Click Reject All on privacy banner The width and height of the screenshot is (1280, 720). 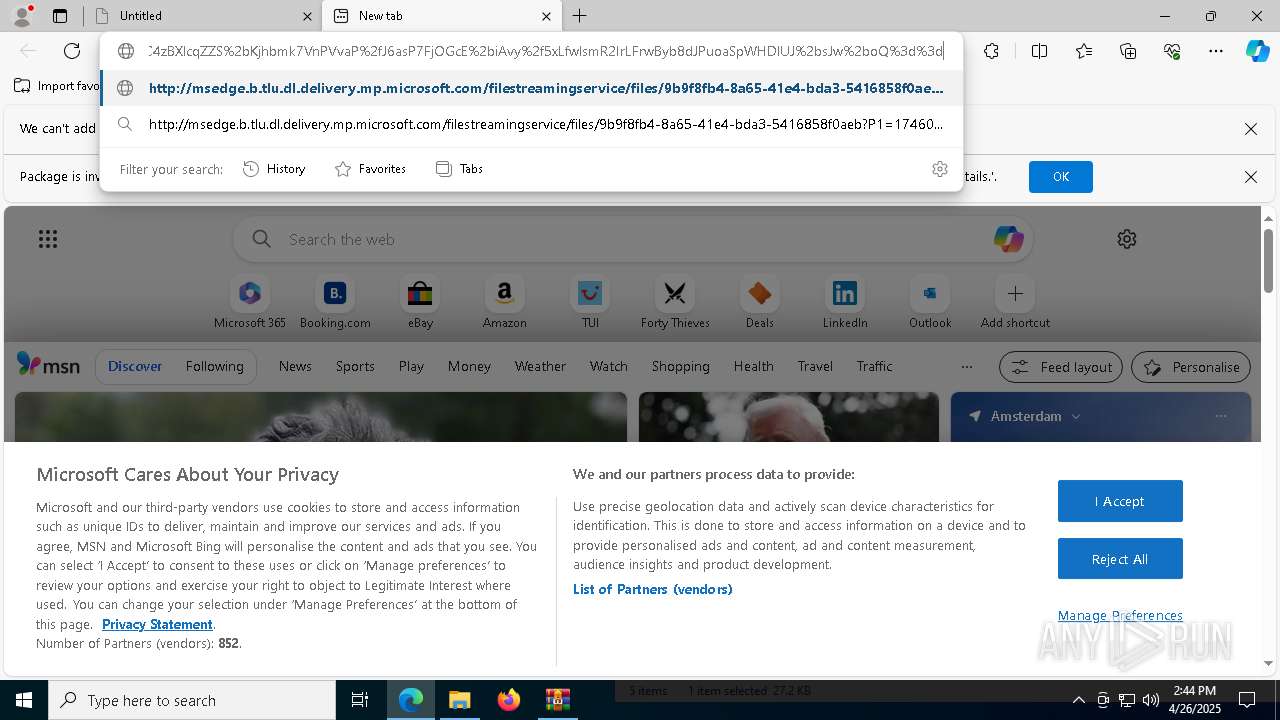click(1120, 559)
